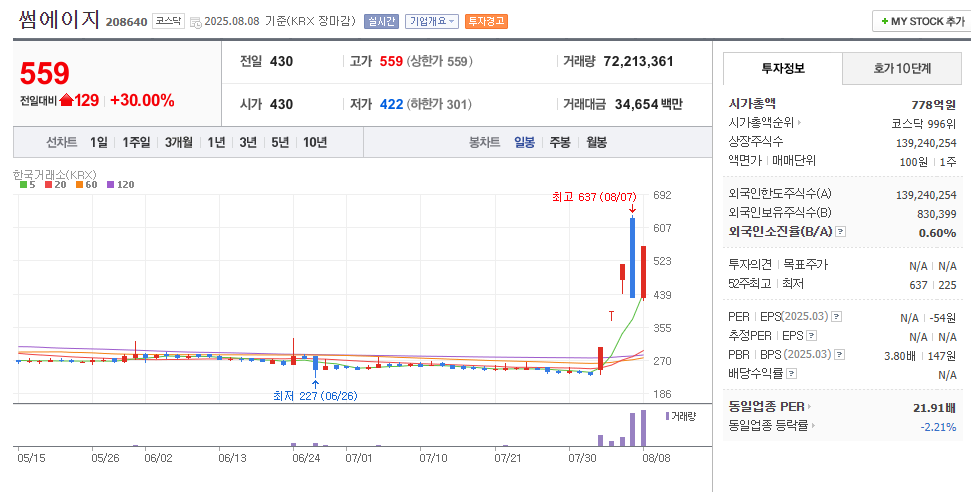Click the 시가총액 value 778억원
Screen dimensions: 971x492
(x=934, y=104)
